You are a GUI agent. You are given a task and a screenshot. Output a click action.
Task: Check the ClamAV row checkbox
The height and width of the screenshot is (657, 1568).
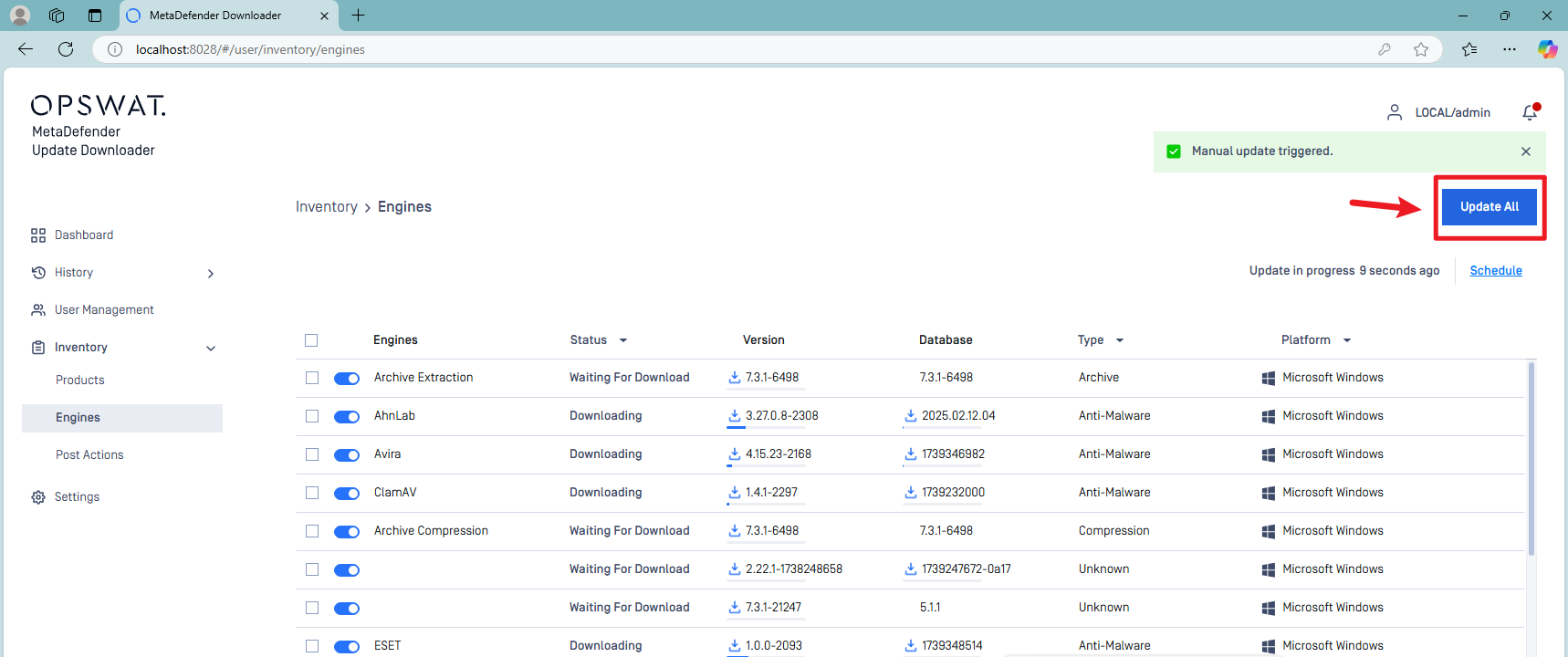pos(312,493)
